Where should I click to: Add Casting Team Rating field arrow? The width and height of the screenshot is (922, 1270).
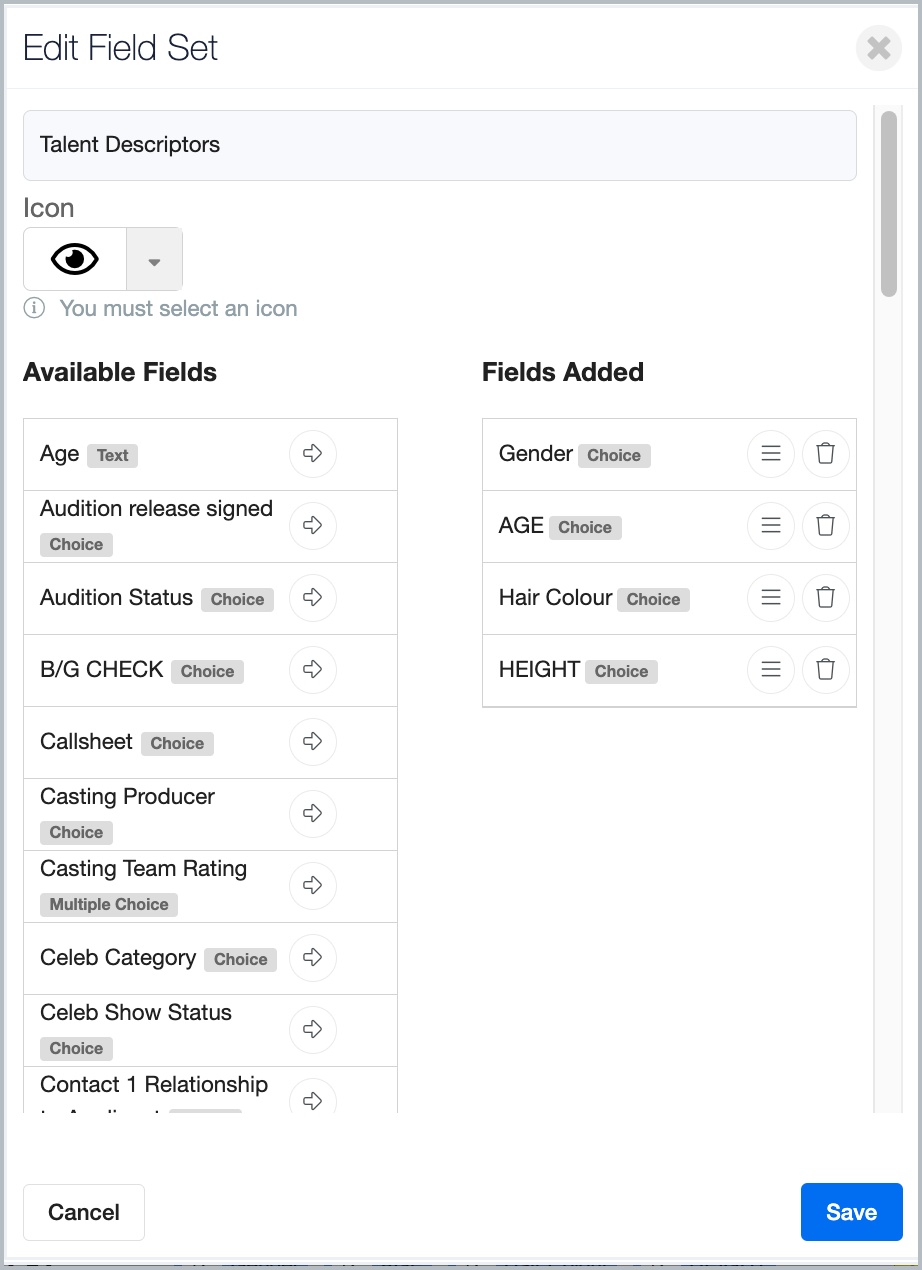point(313,886)
